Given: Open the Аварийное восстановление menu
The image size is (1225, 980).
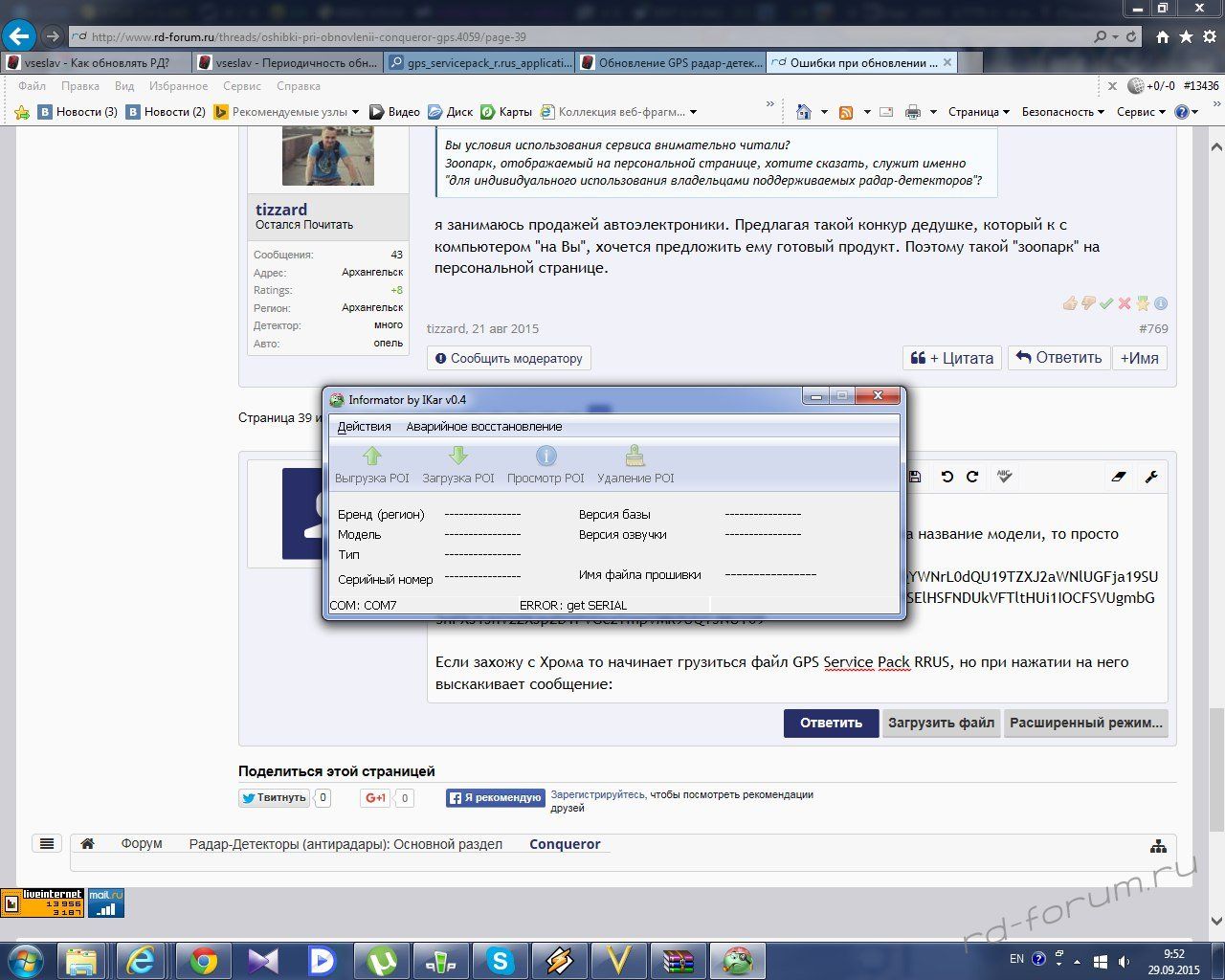Looking at the screenshot, I should click(x=483, y=427).
